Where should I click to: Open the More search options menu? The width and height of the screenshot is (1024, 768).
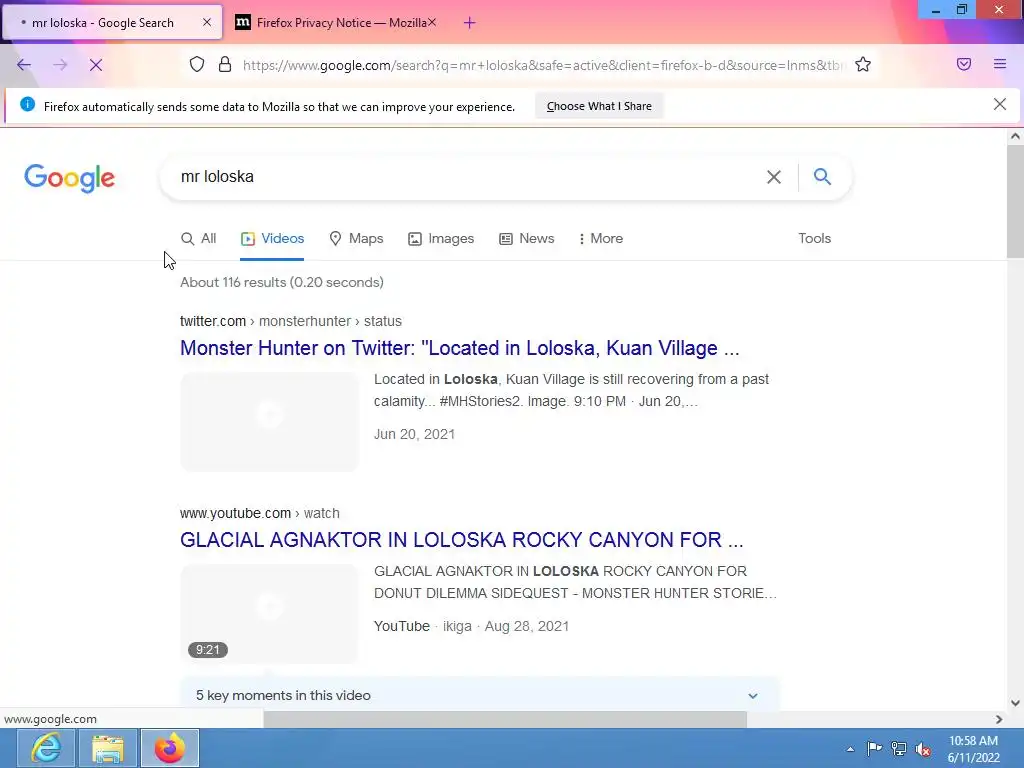click(x=601, y=238)
